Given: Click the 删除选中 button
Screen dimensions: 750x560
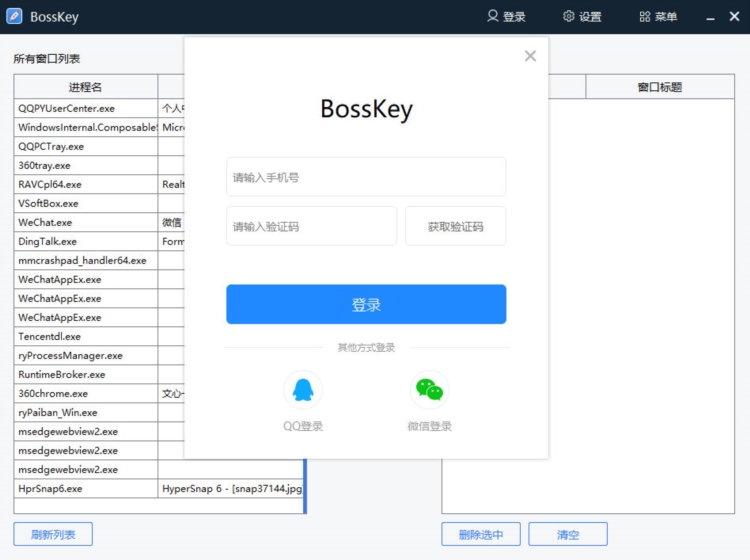Looking at the screenshot, I should tap(480, 534).
